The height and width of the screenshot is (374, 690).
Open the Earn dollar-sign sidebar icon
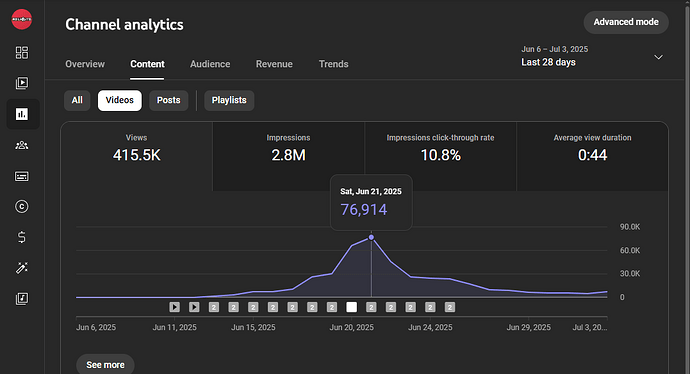click(22, 237)
